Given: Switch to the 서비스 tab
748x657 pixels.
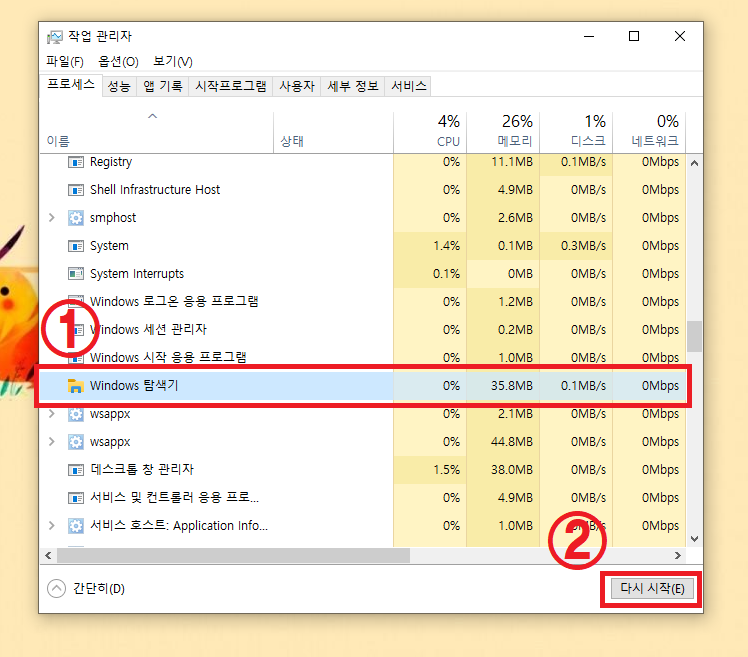Looking at the screenshot, I should (x=408, y=86).
